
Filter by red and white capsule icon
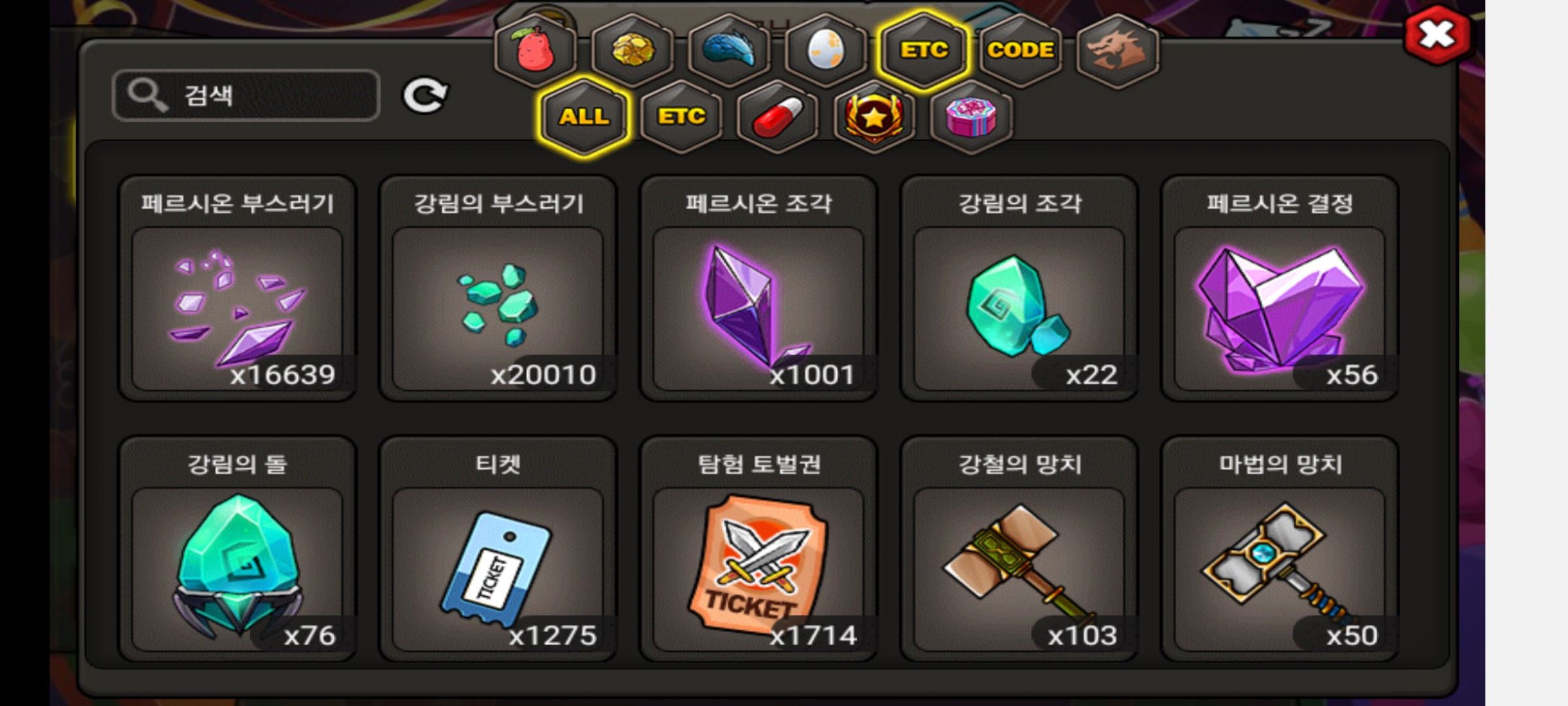coord(777,117)
